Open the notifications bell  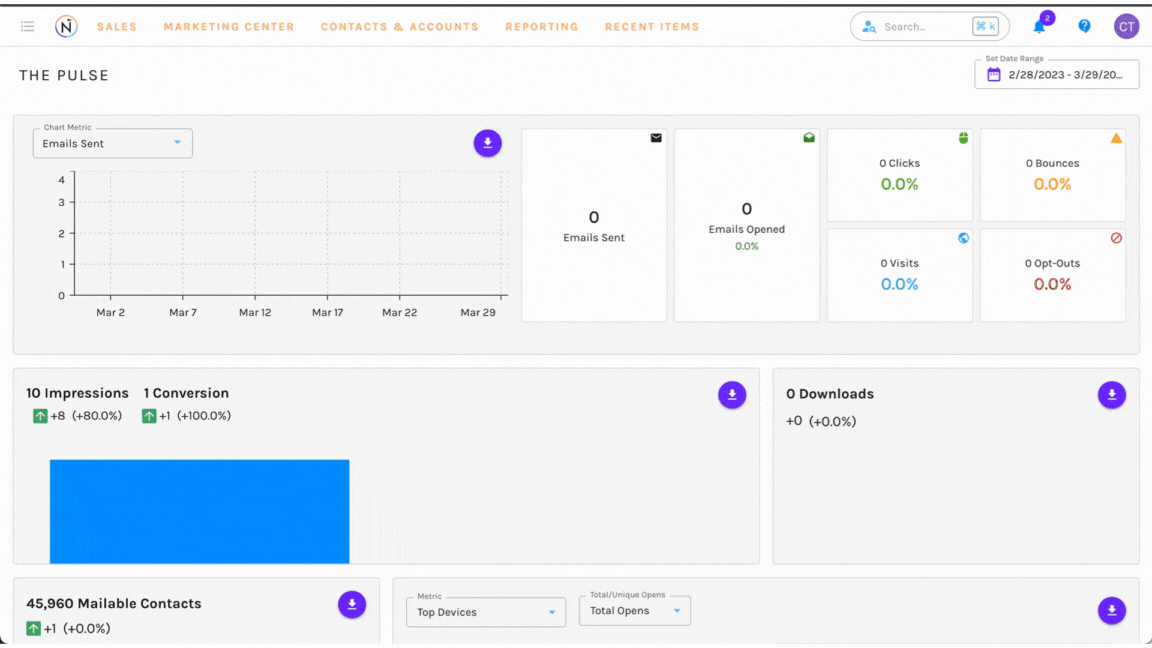1039,27
